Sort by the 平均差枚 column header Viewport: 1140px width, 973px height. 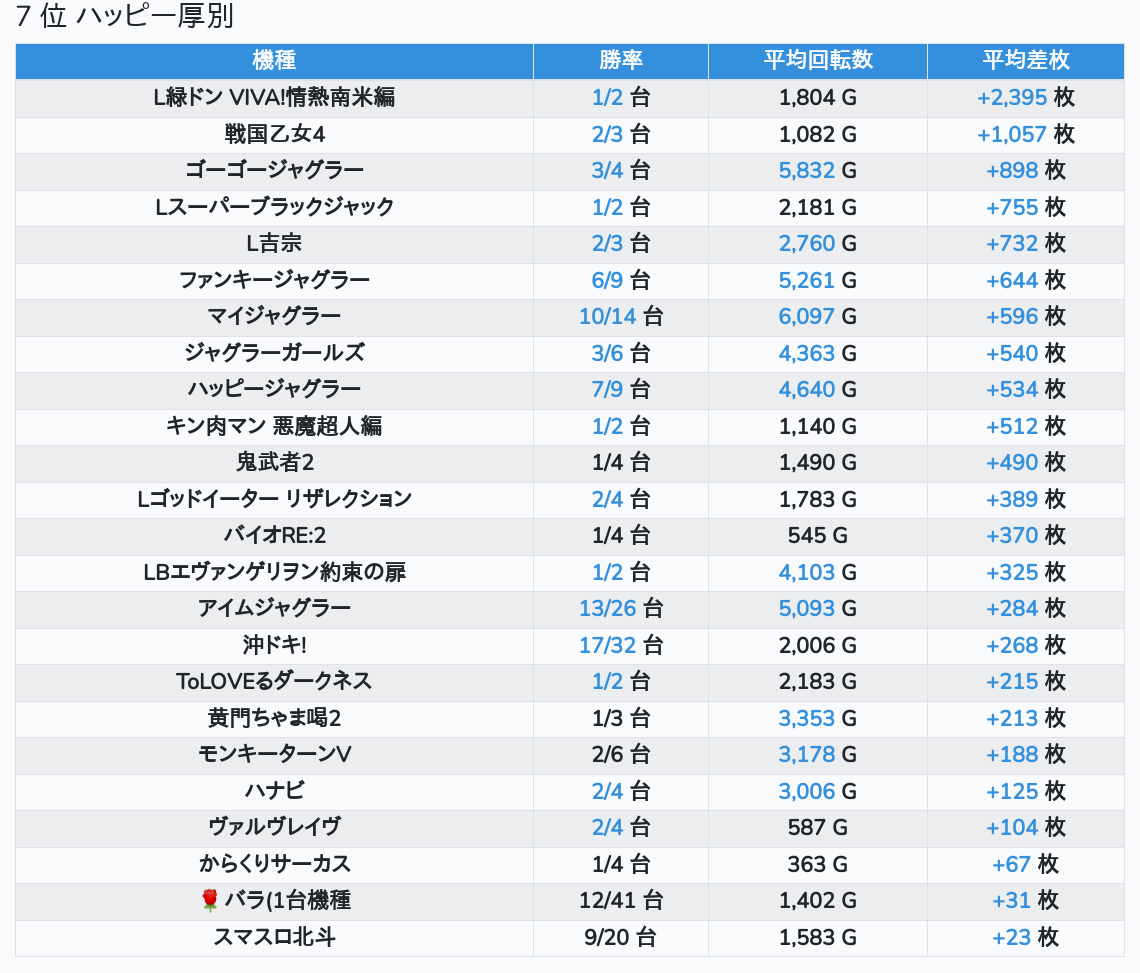[x=1026, y=60]
